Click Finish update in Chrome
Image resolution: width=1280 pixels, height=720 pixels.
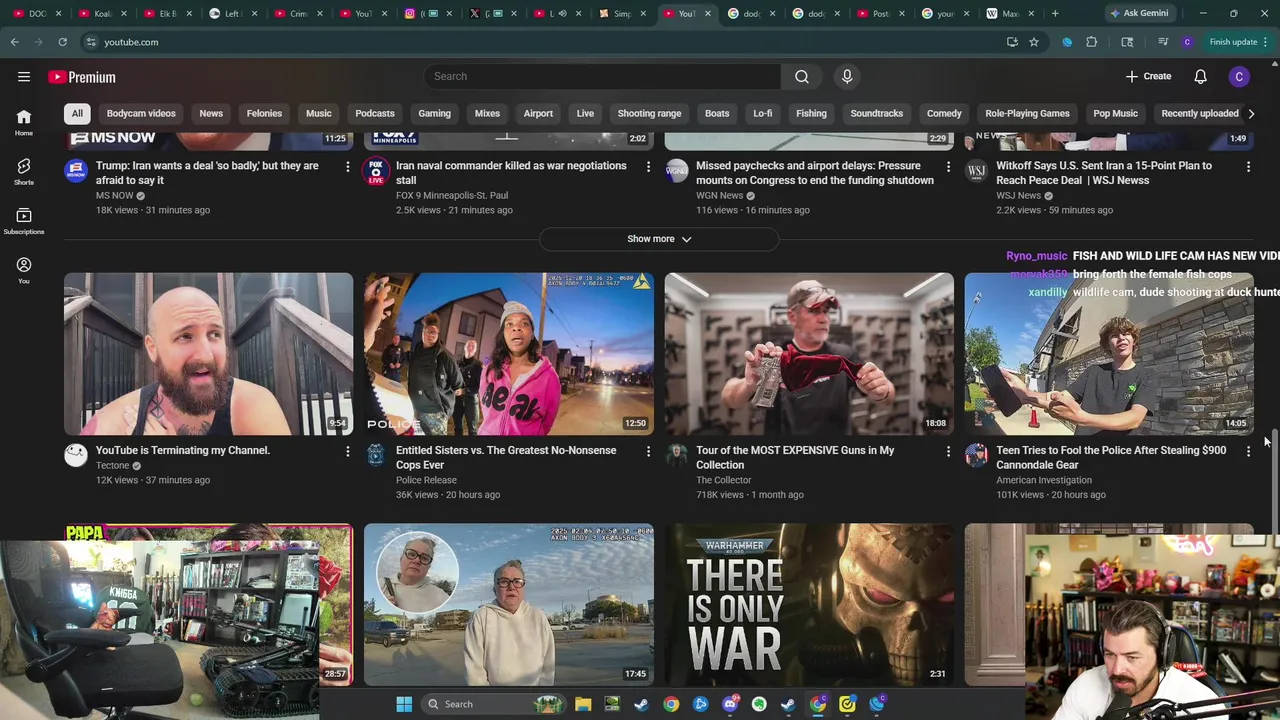(x=1238, y=42)
